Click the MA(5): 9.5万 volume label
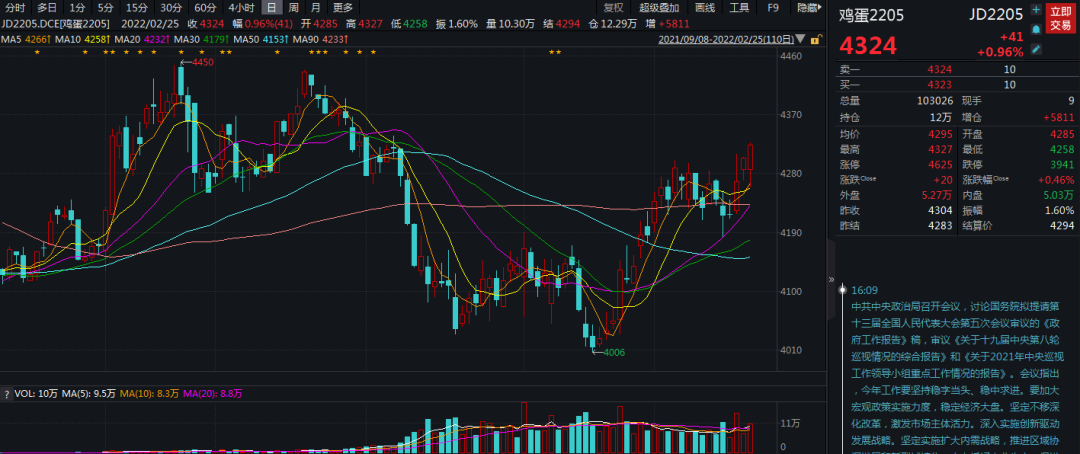Screen dimensions: 1080x454 pyautogui.click(x=89, y=394)
